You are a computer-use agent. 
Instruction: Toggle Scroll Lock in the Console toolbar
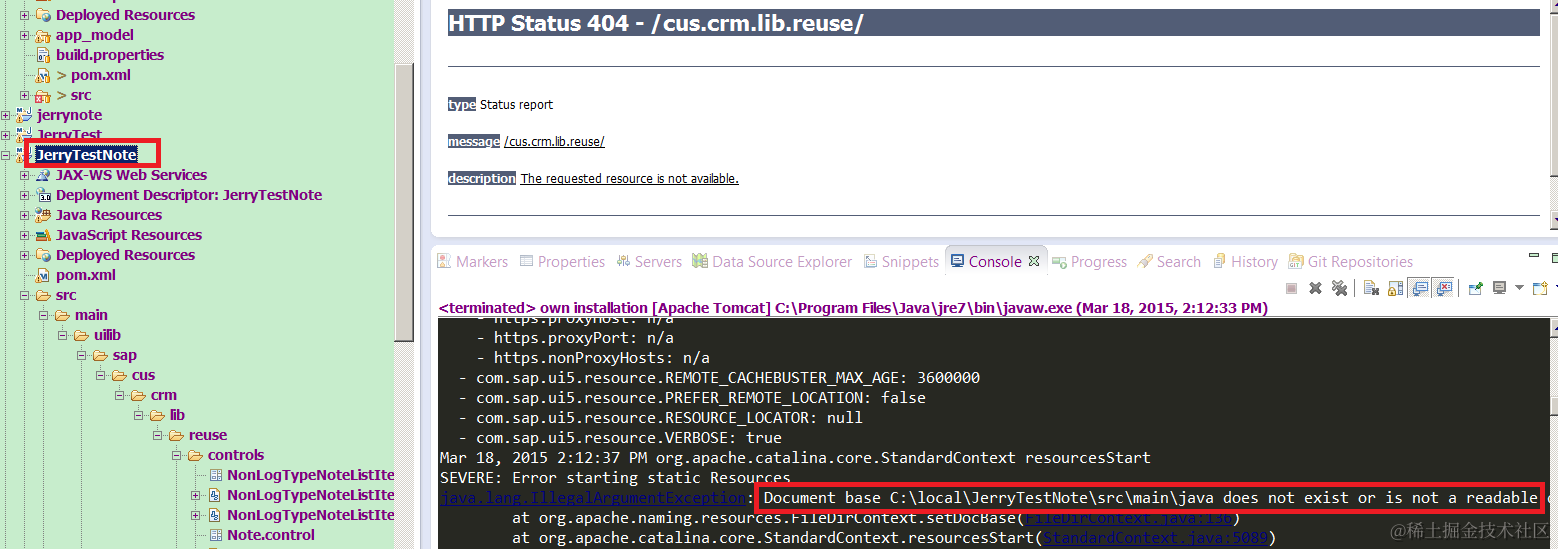[x=1396, y=288]
